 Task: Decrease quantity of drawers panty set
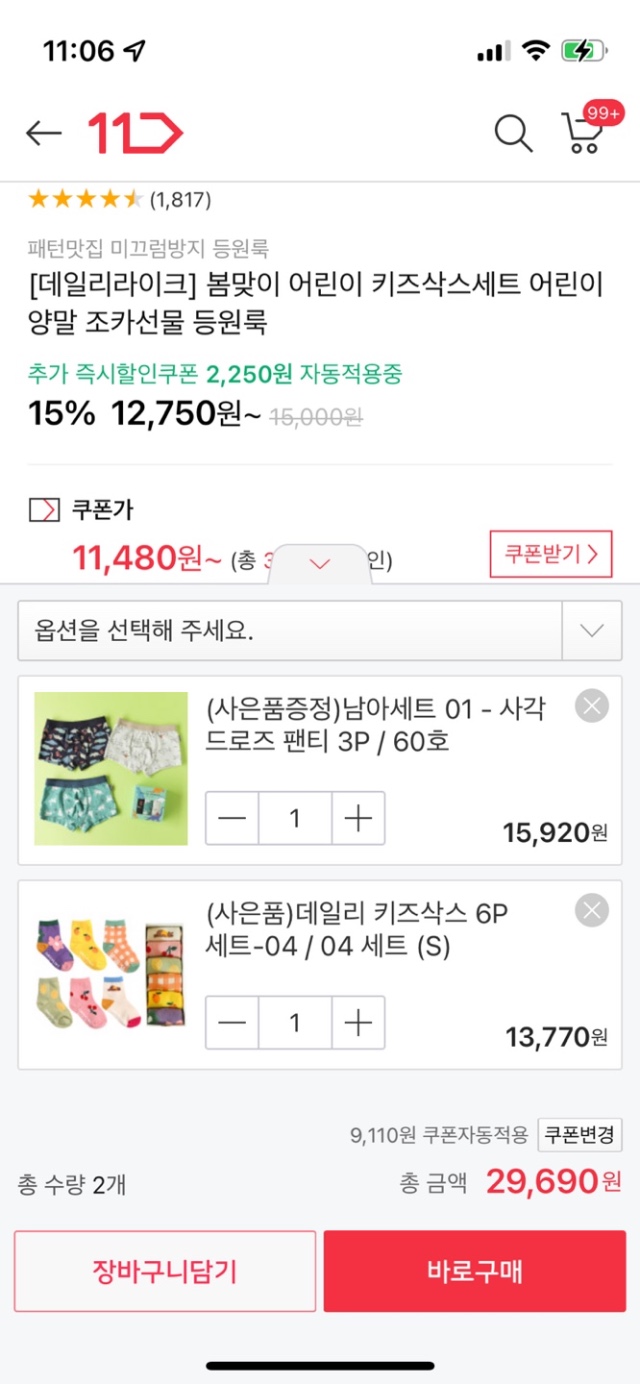click(232, 819)
